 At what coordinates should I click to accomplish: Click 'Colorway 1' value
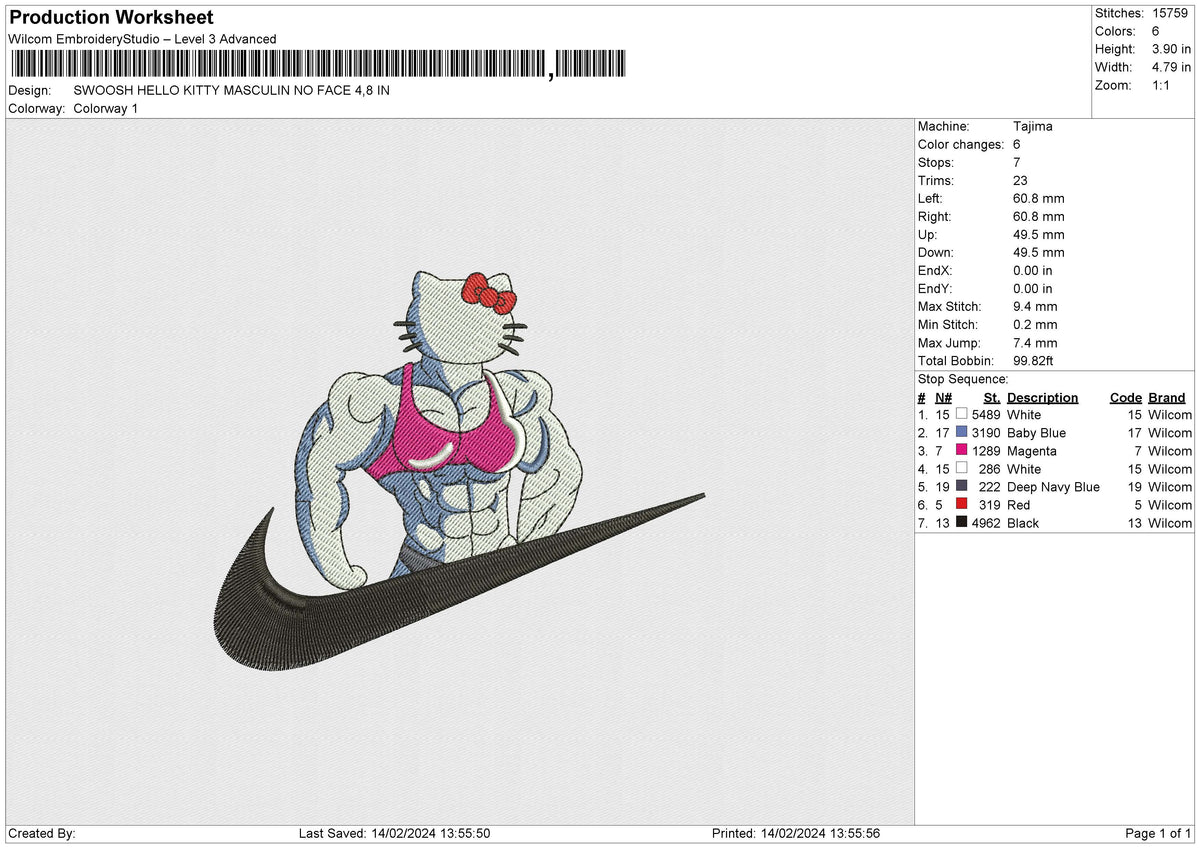coord(106,108)
